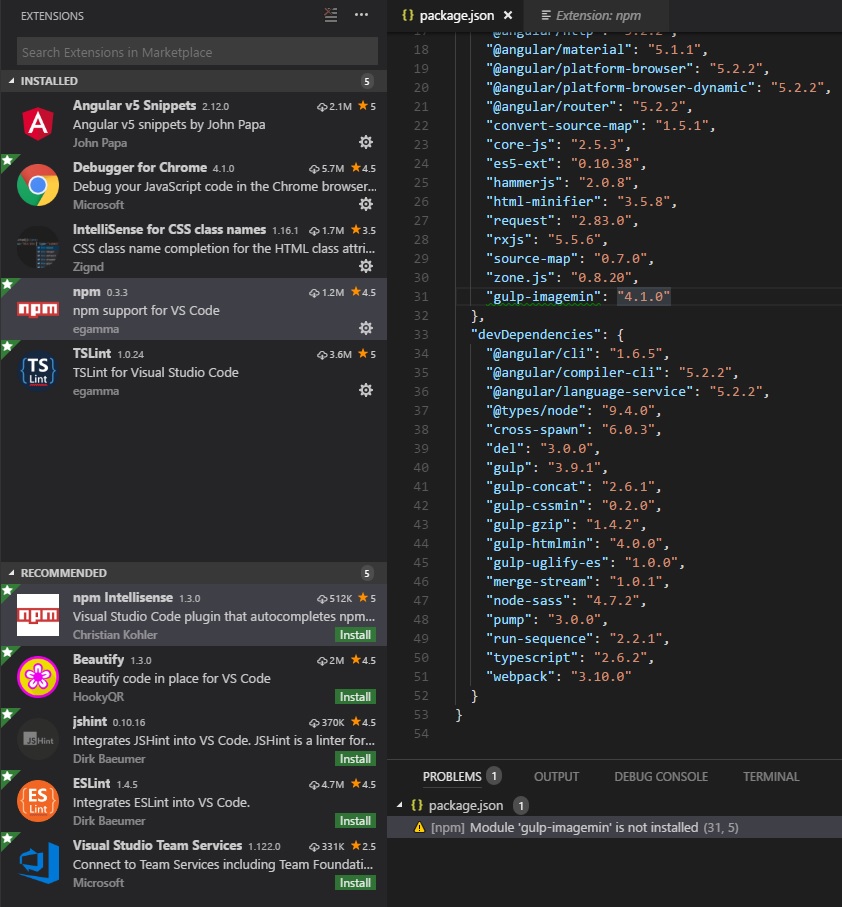Click the Visual Studio Team Services logo

[39, 863]
